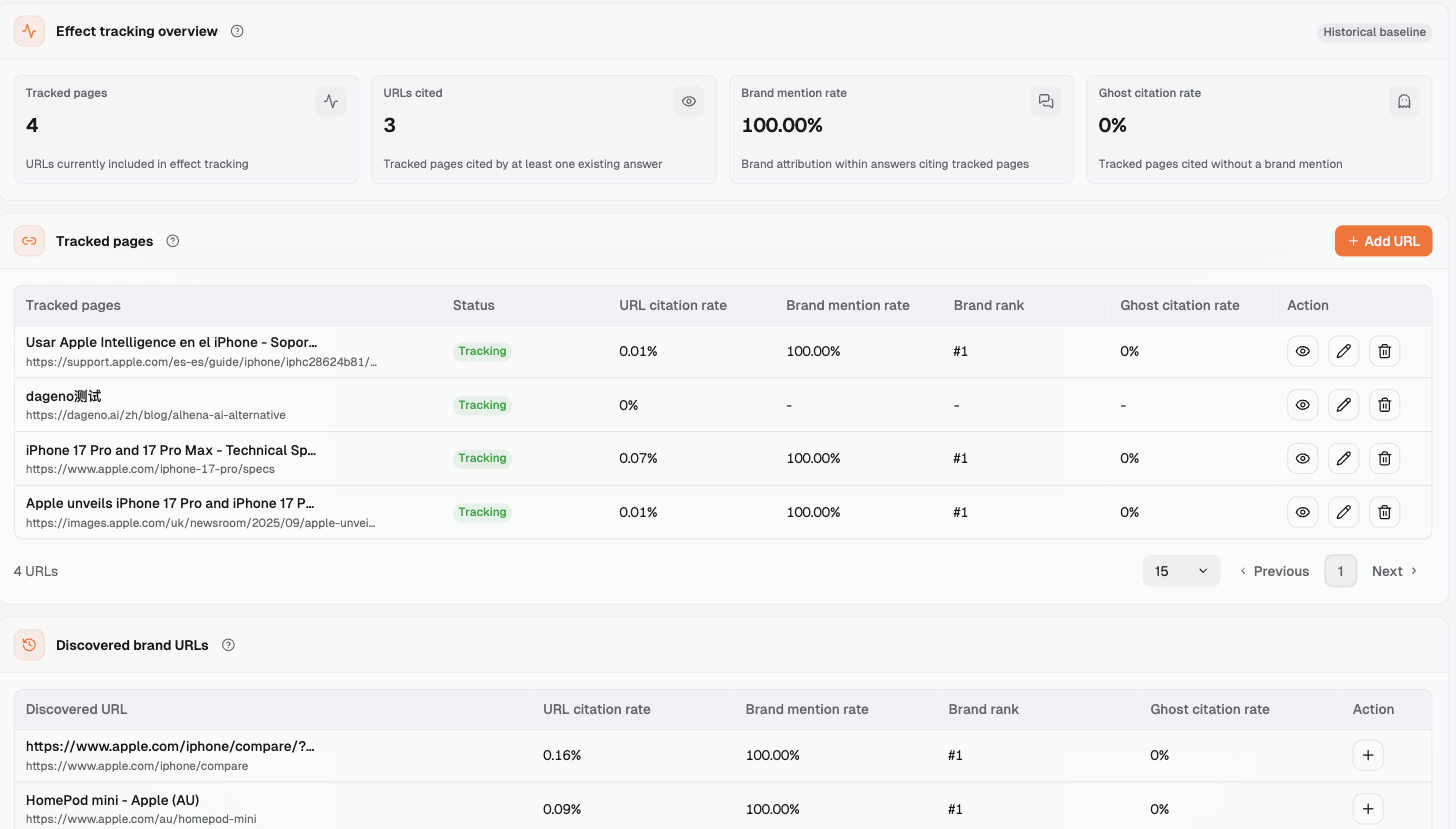
Task: Delete the dageno测试 tracked page
Action: [x=1385, y=405]
